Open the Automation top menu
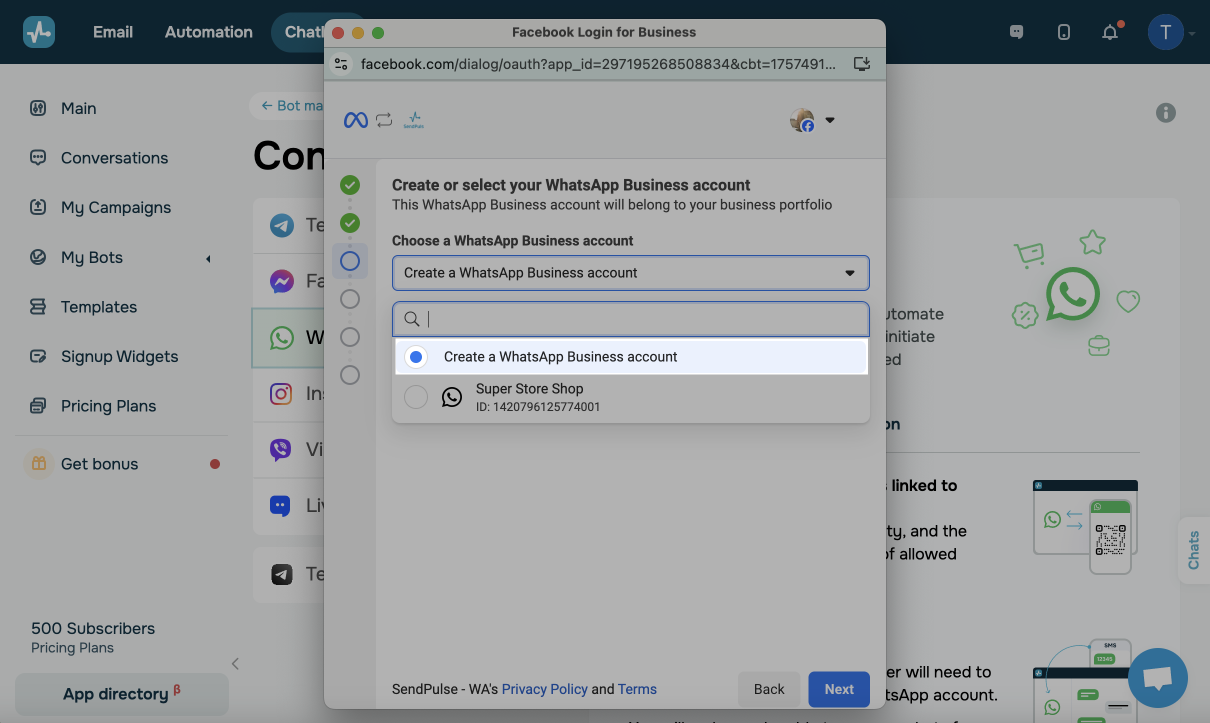1210x723 pixels. point(209,32)
